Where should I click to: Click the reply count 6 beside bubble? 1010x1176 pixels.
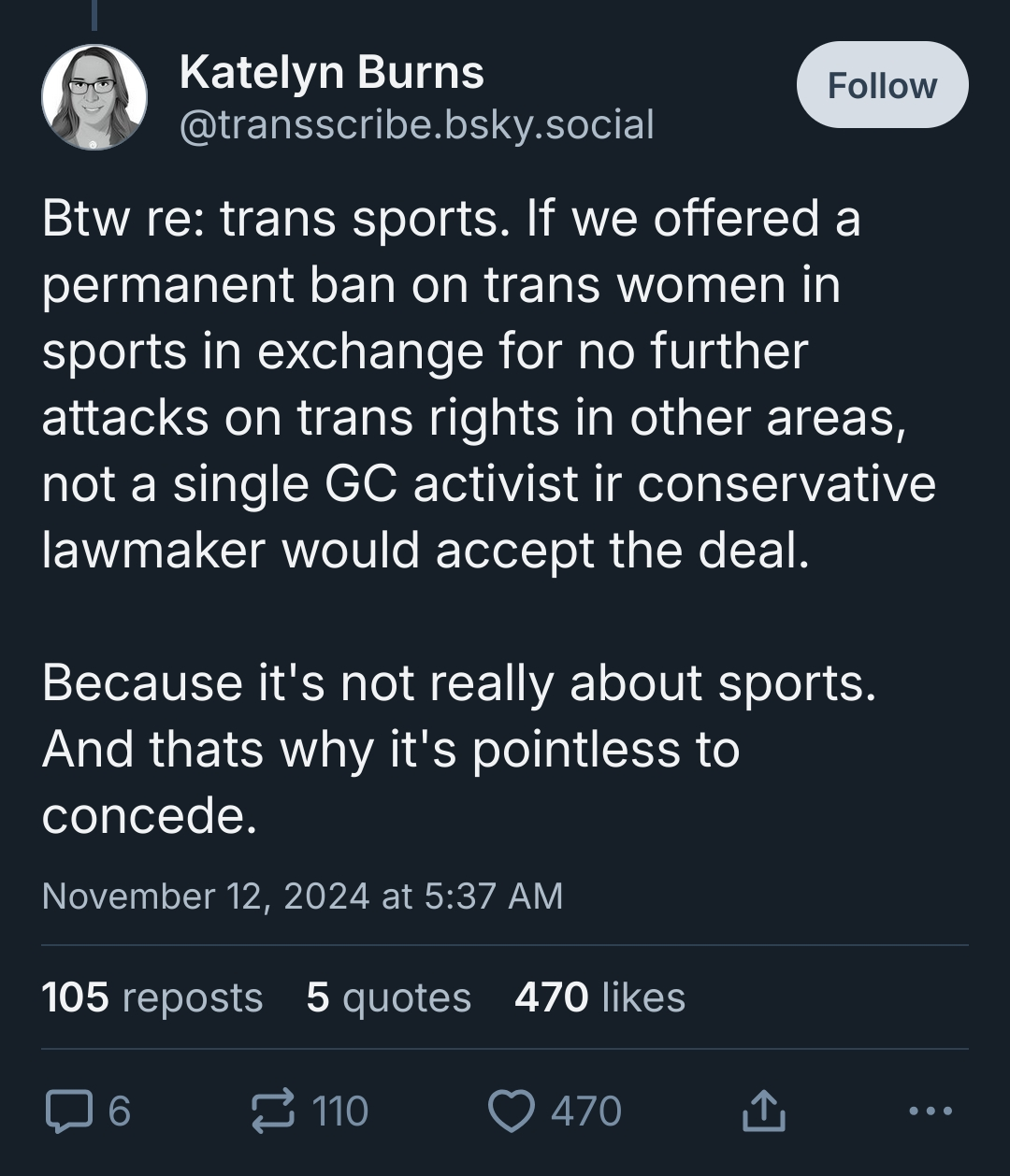point(120,1111)
